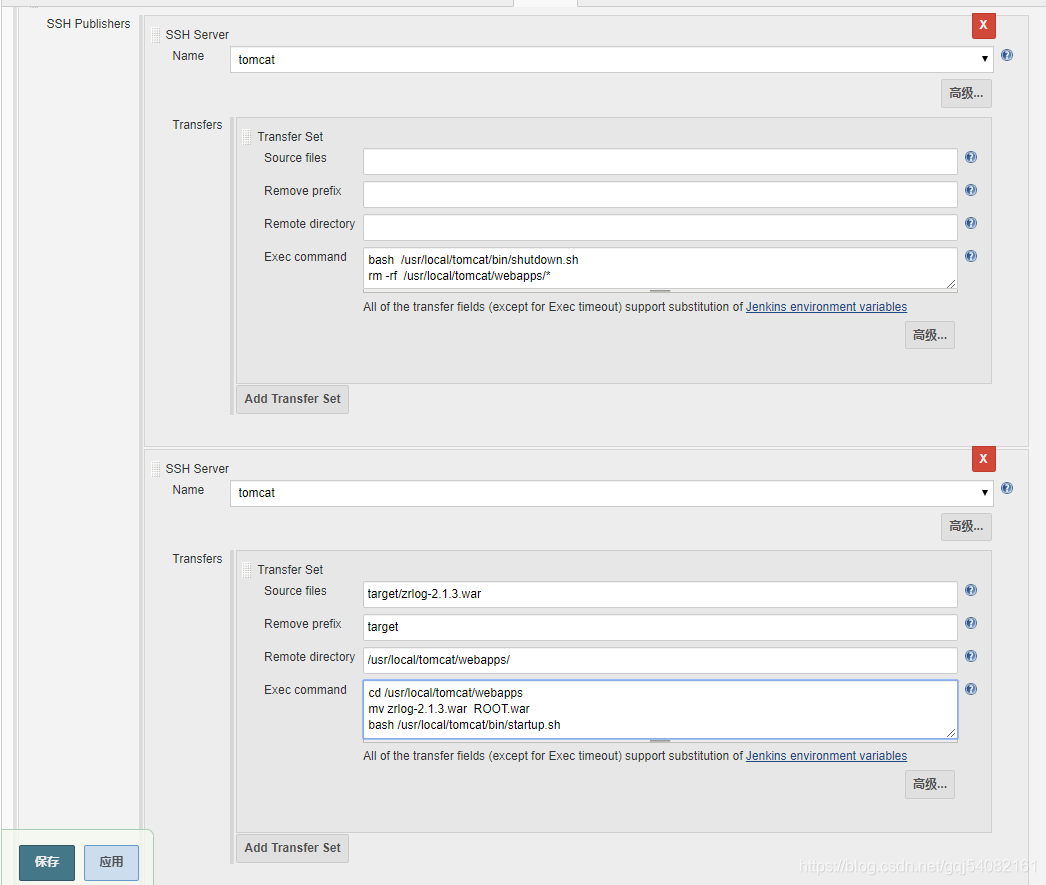Image resolution: width=1046 pixels, height=885 pixels.
Task: Click Source files field with target/zrlog-2.1.3.war
Action: point(660,594)
